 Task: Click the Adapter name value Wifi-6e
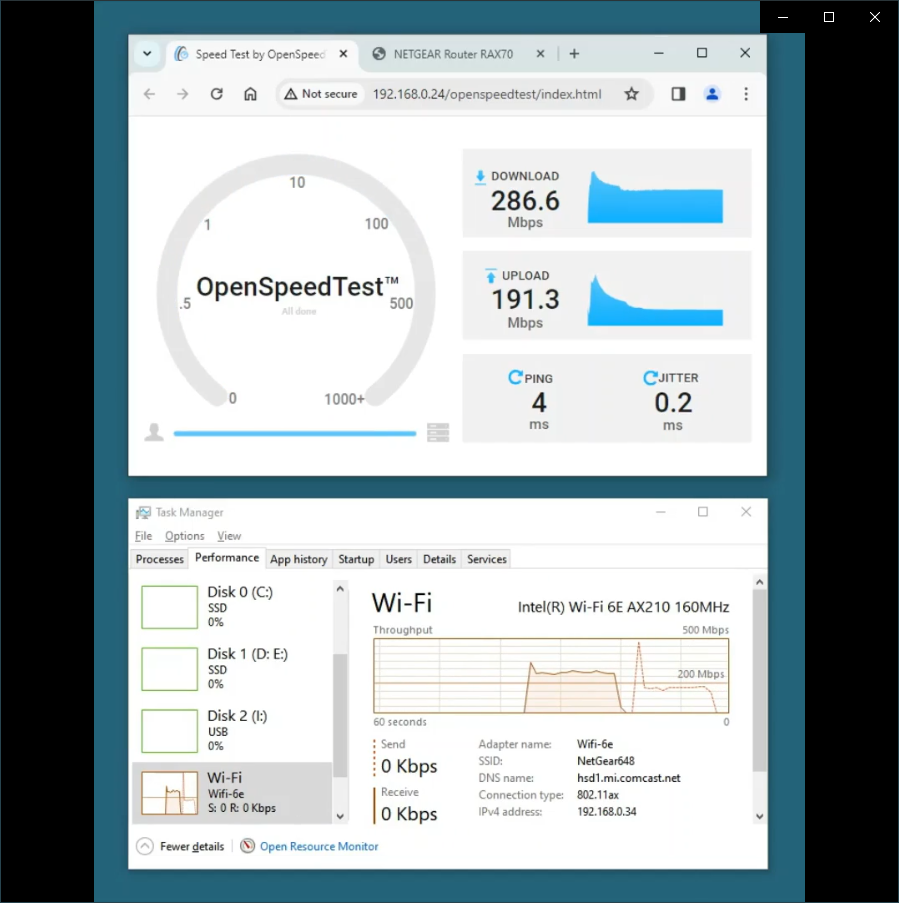click(x=595, y=744)
